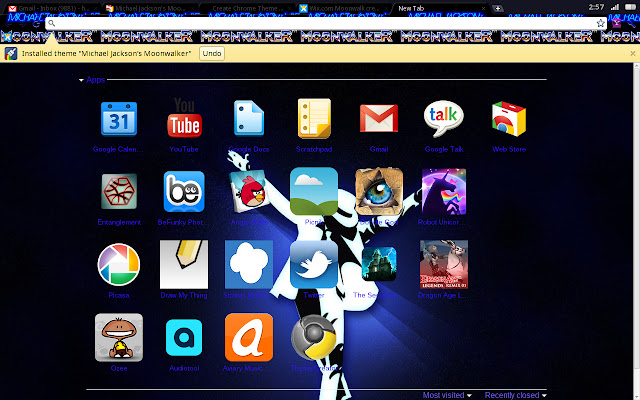Launch the Doodle God eye icon
The width and height of the screenshot is (640, 400).
point(379,191)
